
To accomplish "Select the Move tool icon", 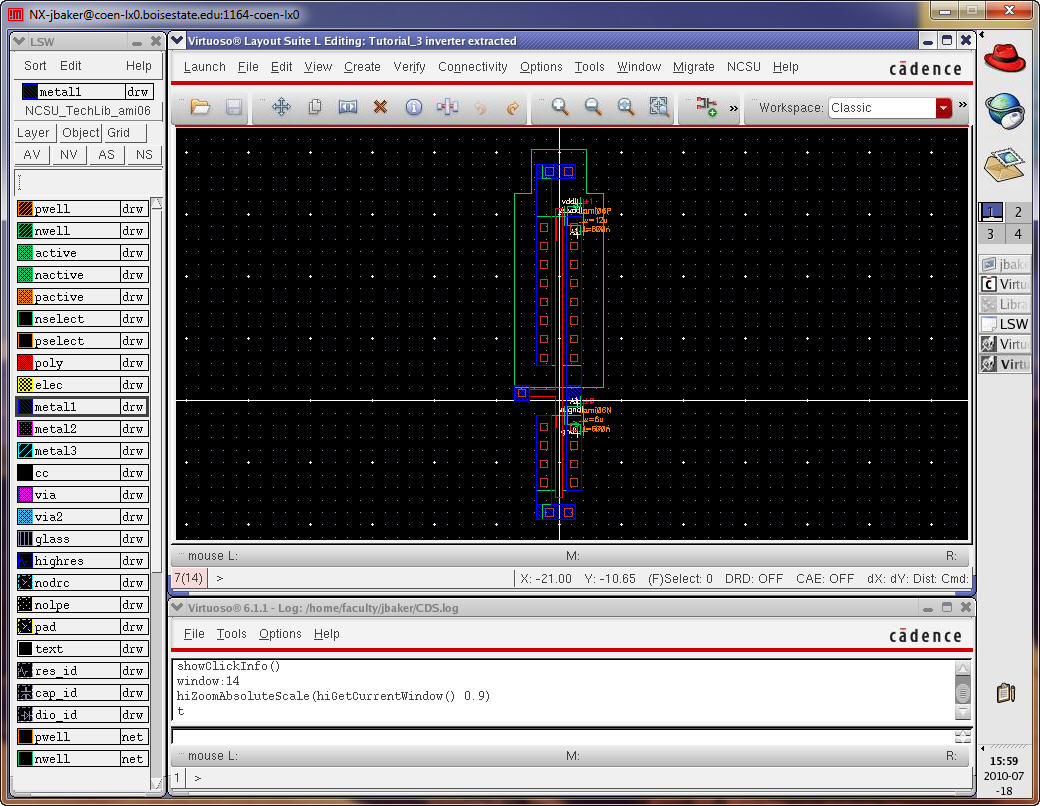I will coord(281,107).
